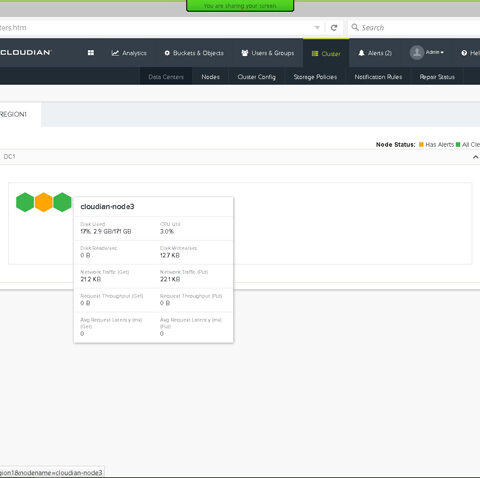Open Storage Policies tab

click(x=315, y=77)
